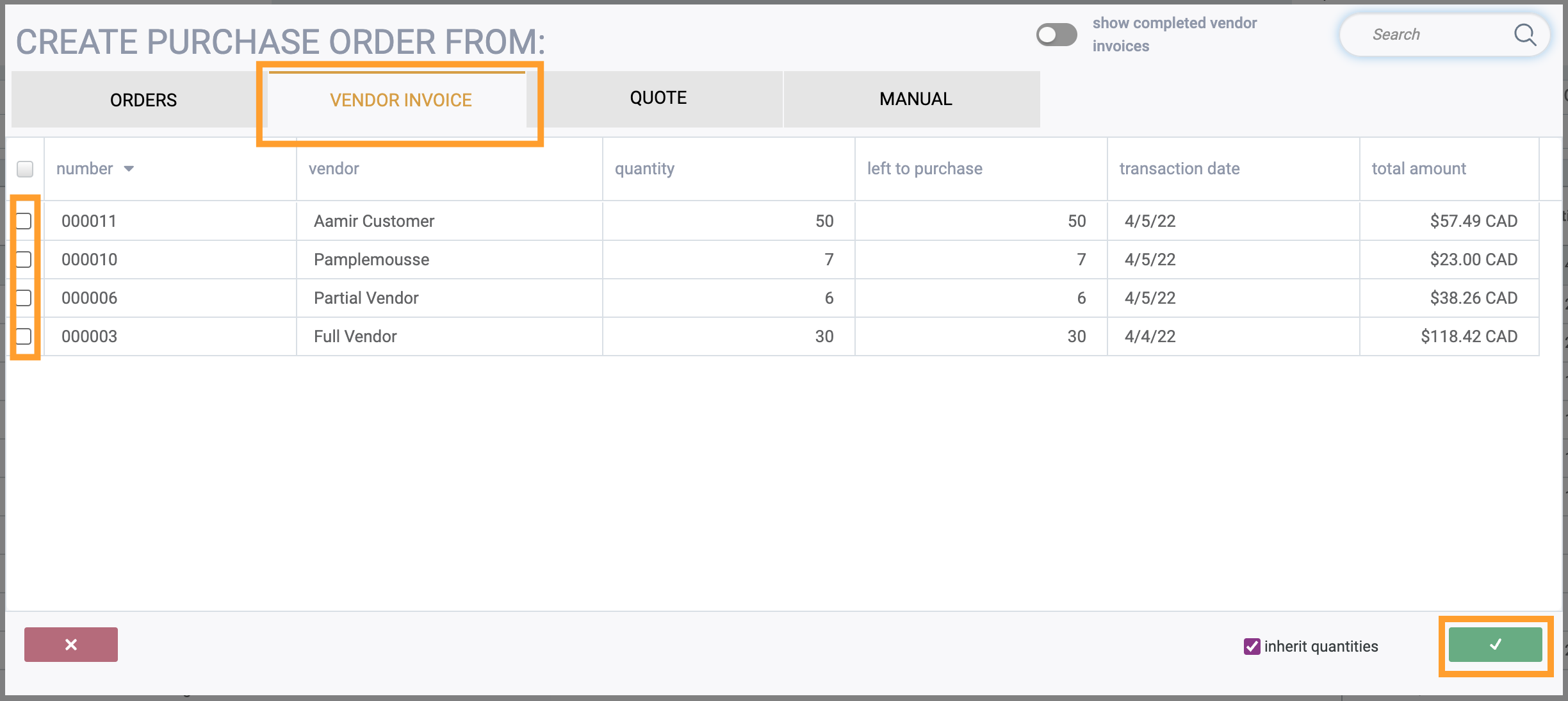The image size is (1568, 701).
Task: Click into the Search field
Action: point(1428,35)
